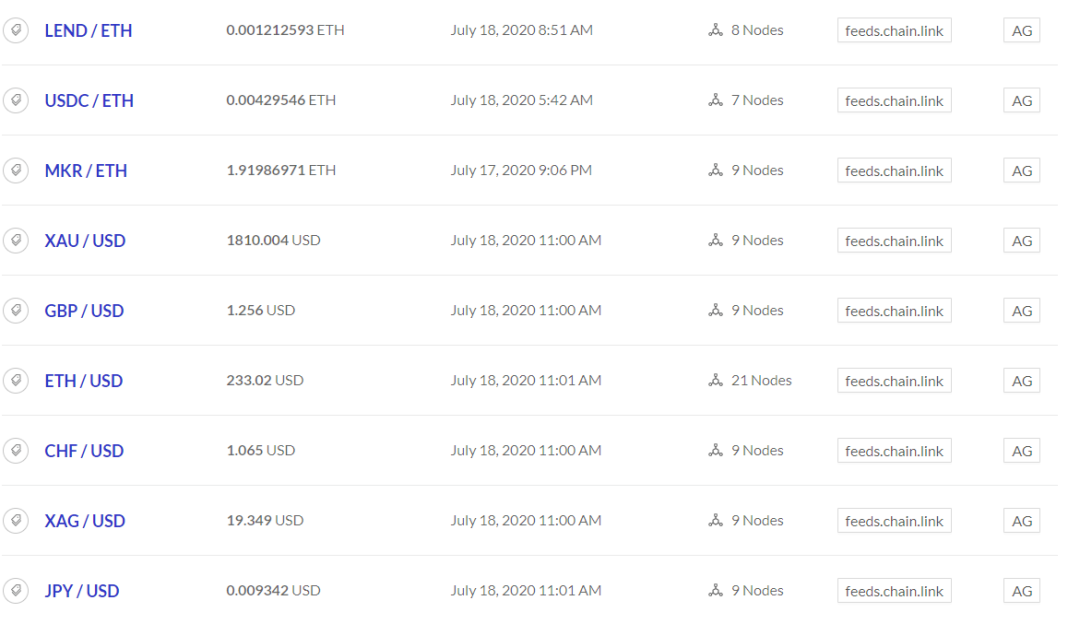Click the round icon beside LEND / ETH
Image resolution: width=1080 pixels, height=624 pixels.
point(16,31)
